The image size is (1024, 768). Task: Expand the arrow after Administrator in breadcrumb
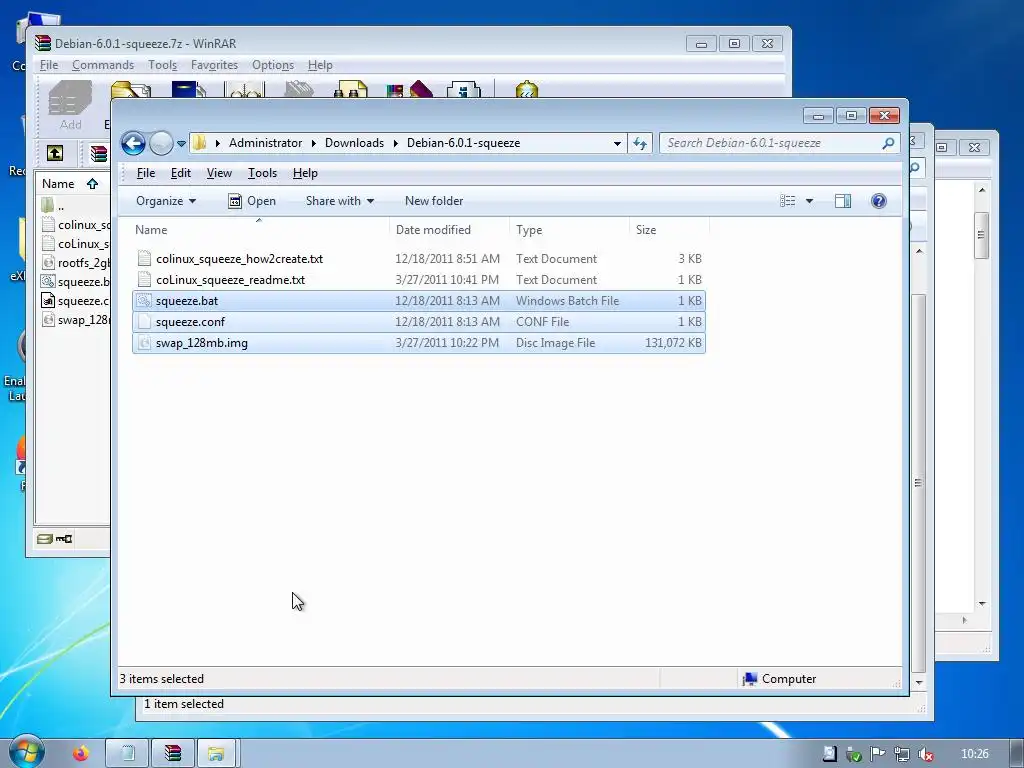click(x=313, y=143)
